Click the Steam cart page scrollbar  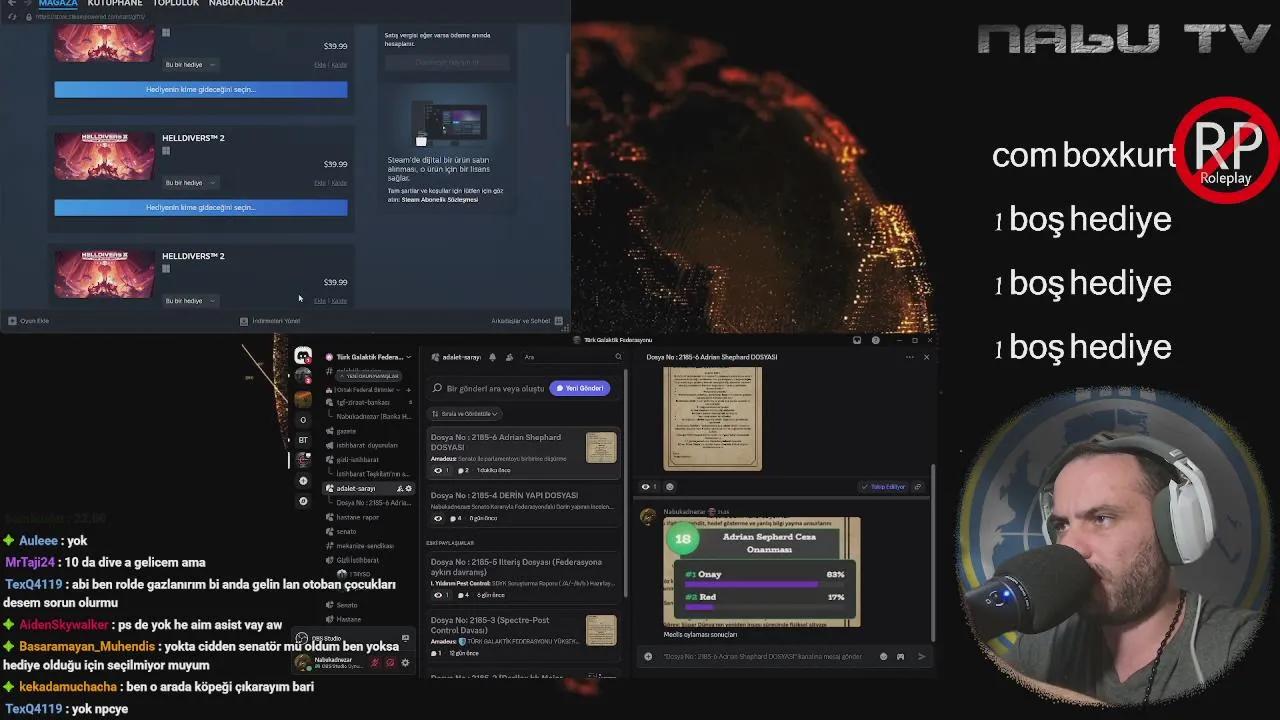click(568, 90)
